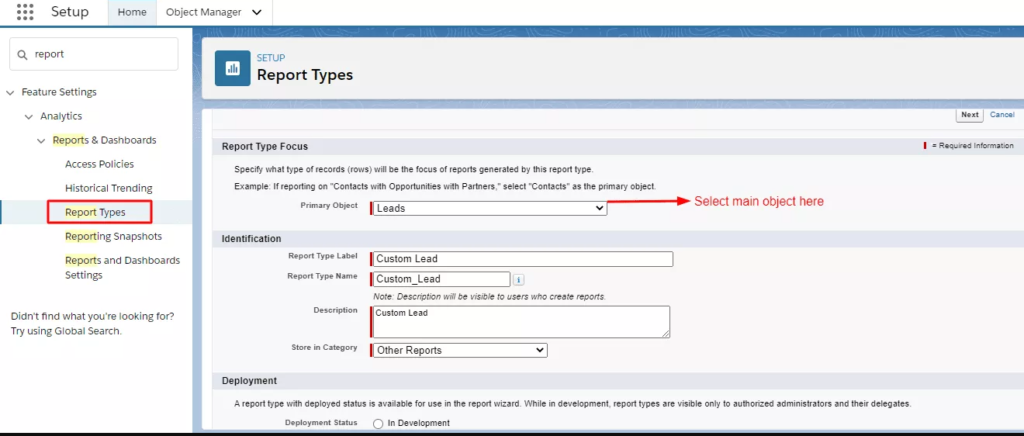Screen dimensions: 1024x436
Task: Click the Quick Find search box
Action: [93, 54]
